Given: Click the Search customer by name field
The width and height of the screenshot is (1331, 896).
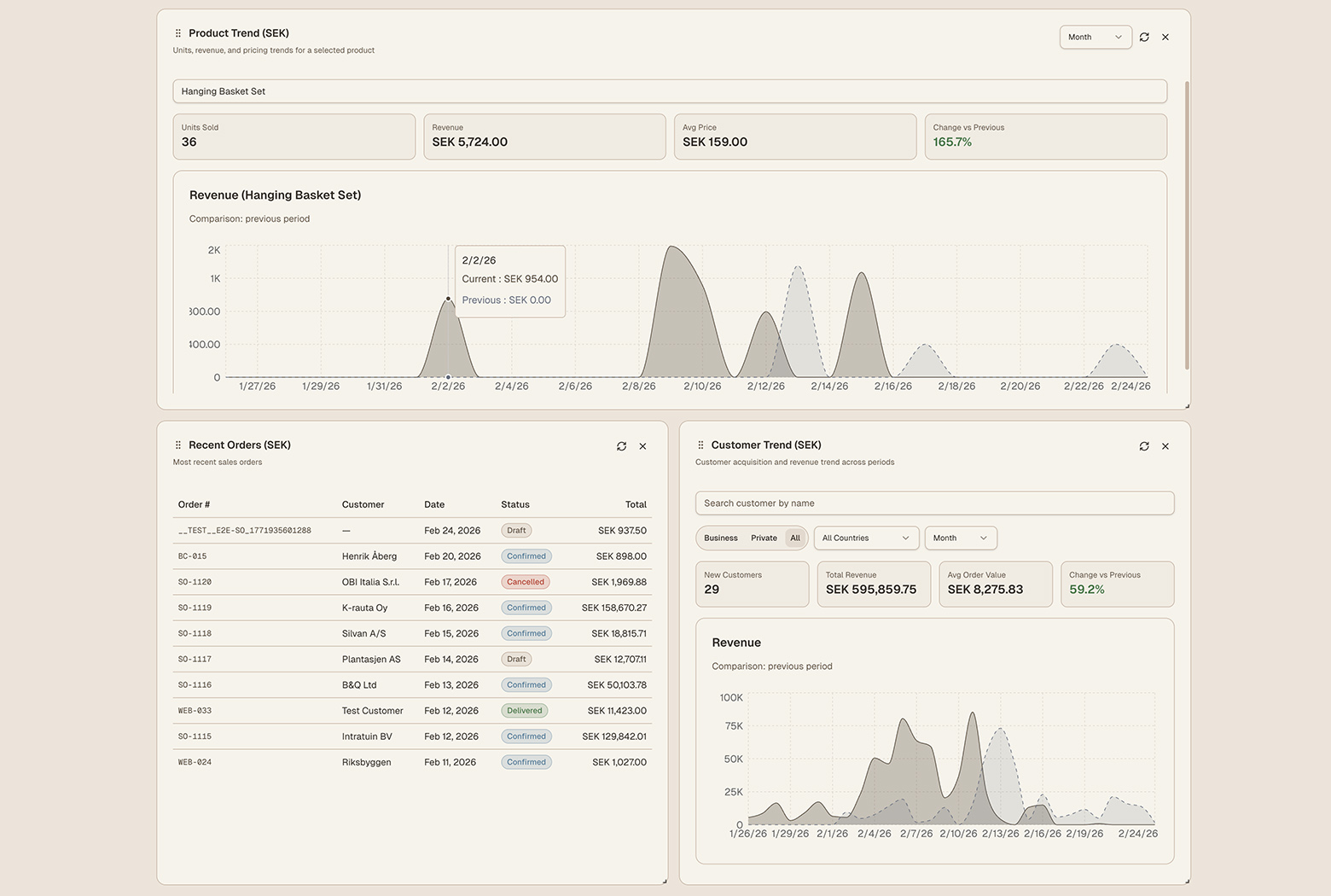Looking at the screenshot, I should [x=934, y=503].
